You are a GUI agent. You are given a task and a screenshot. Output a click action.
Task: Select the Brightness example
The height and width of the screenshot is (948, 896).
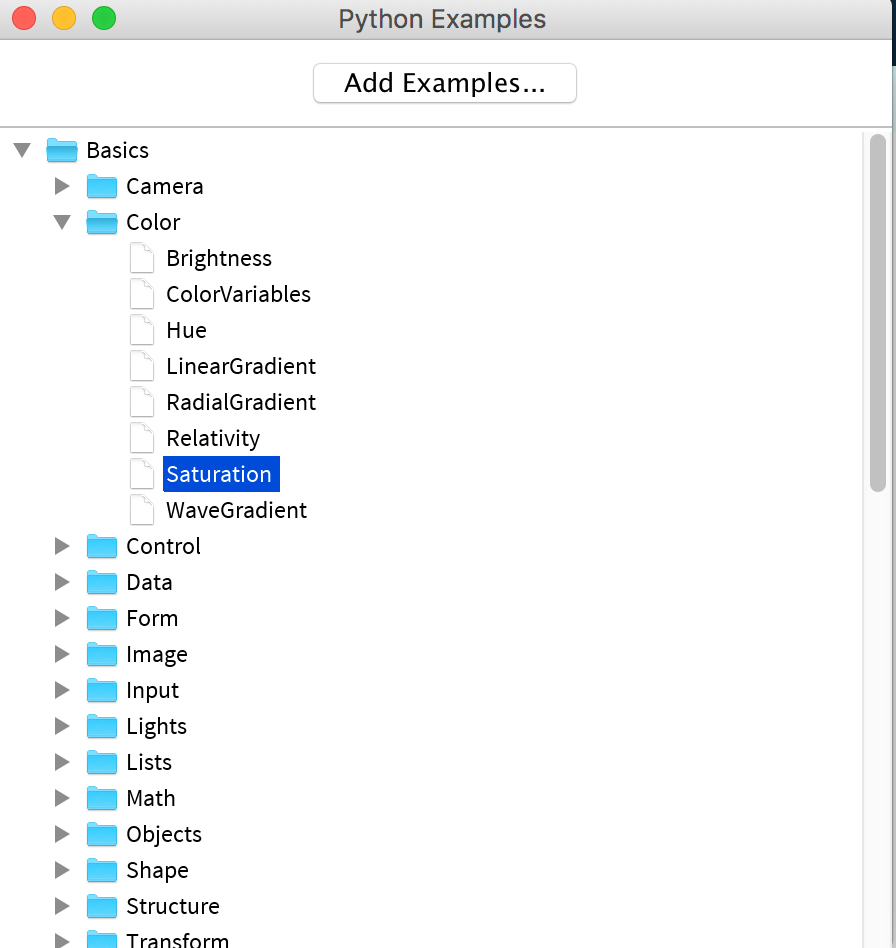pyautogui.click(x=219, y=259)
